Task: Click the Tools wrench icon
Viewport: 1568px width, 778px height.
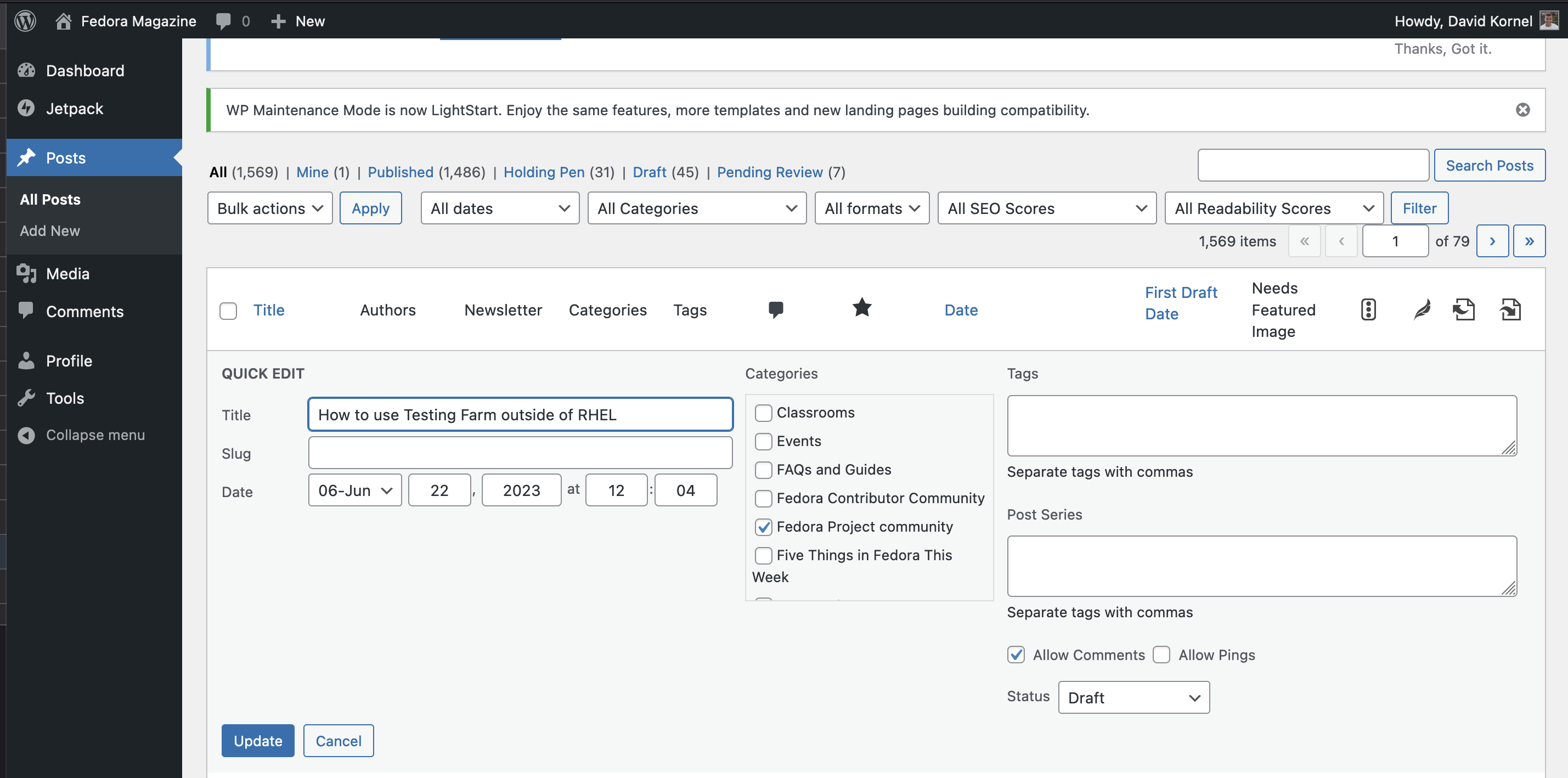Action: (26, 398)
